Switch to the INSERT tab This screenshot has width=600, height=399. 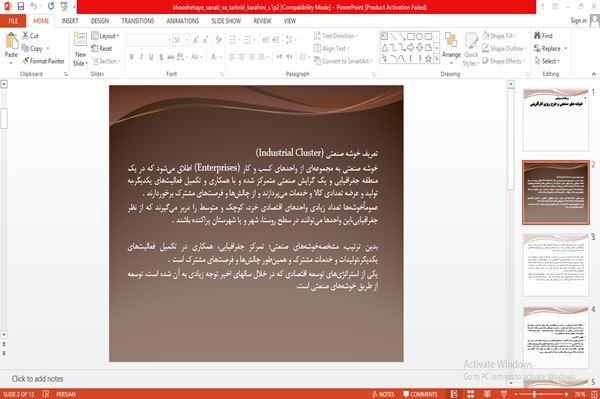(70, 21)
